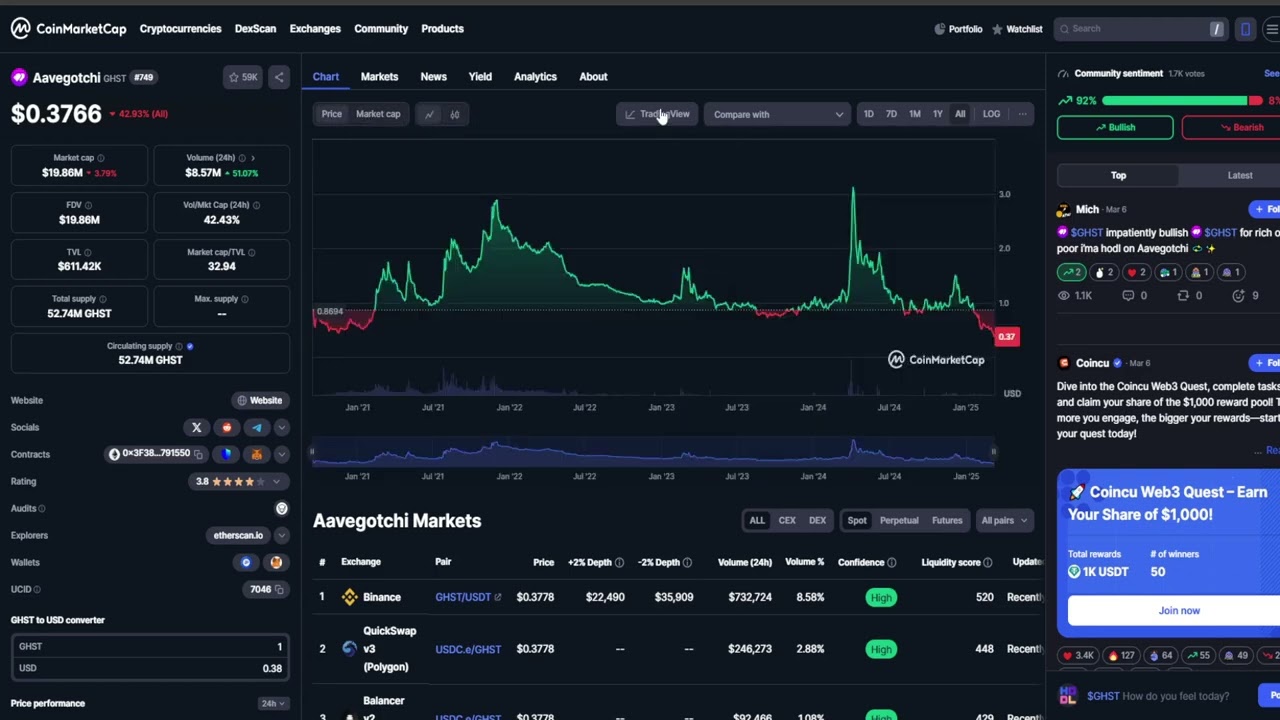This screenshot has height=720, width=1280.
Task: Open the Compare with dropdown
Action: click(777, 114)
